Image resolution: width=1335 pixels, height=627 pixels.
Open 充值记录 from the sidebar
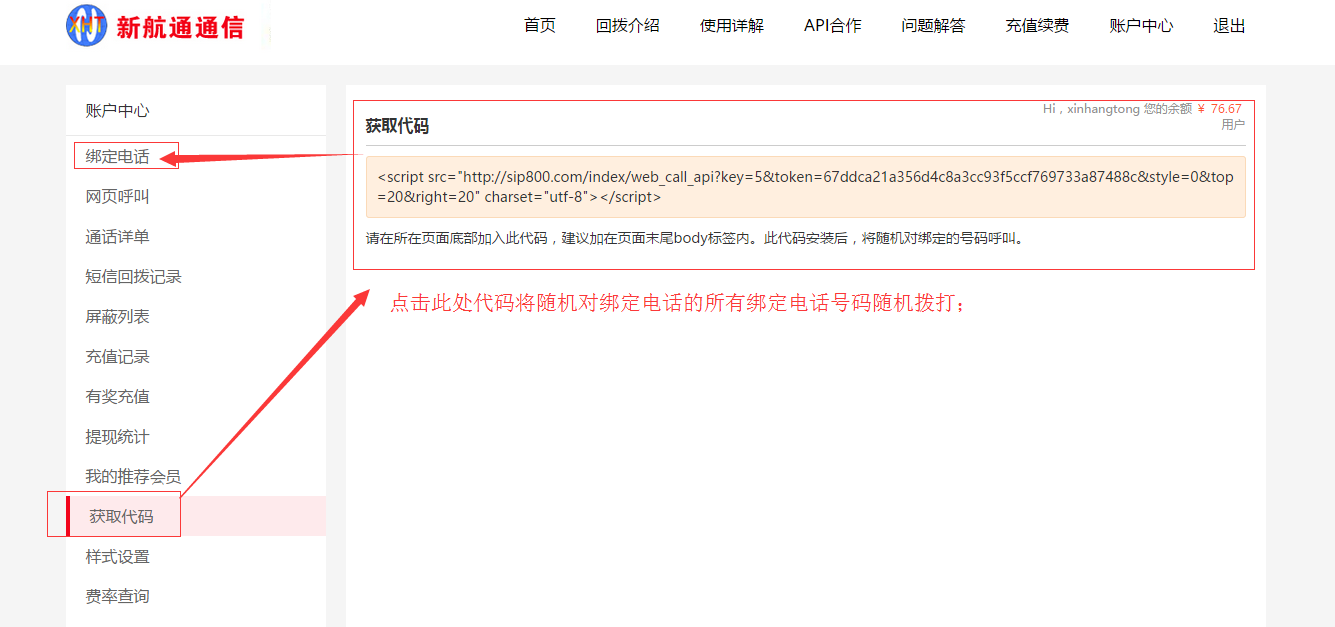pos(117,357)
